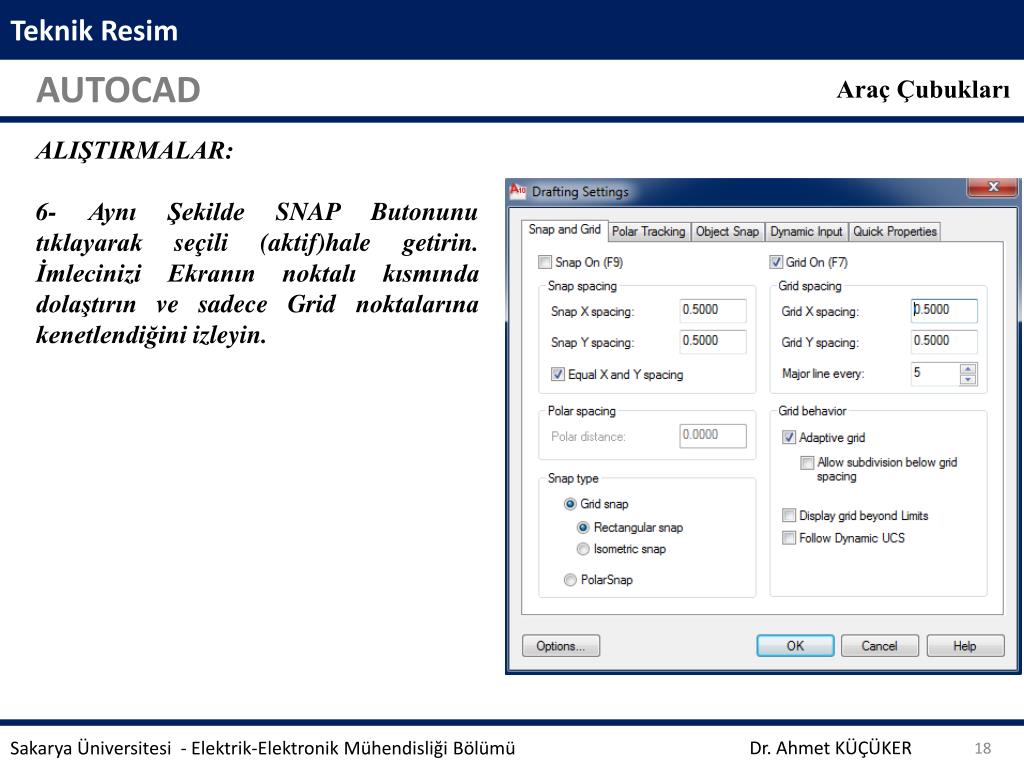Click the Cancel button
Image resolution: width=1024 pixels, height=768 pixels.
(x=879, y=646)
